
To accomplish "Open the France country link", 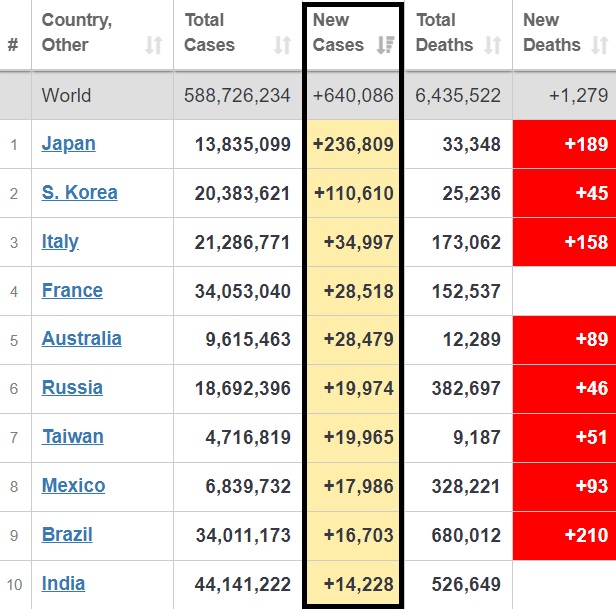I will point(72,291).
